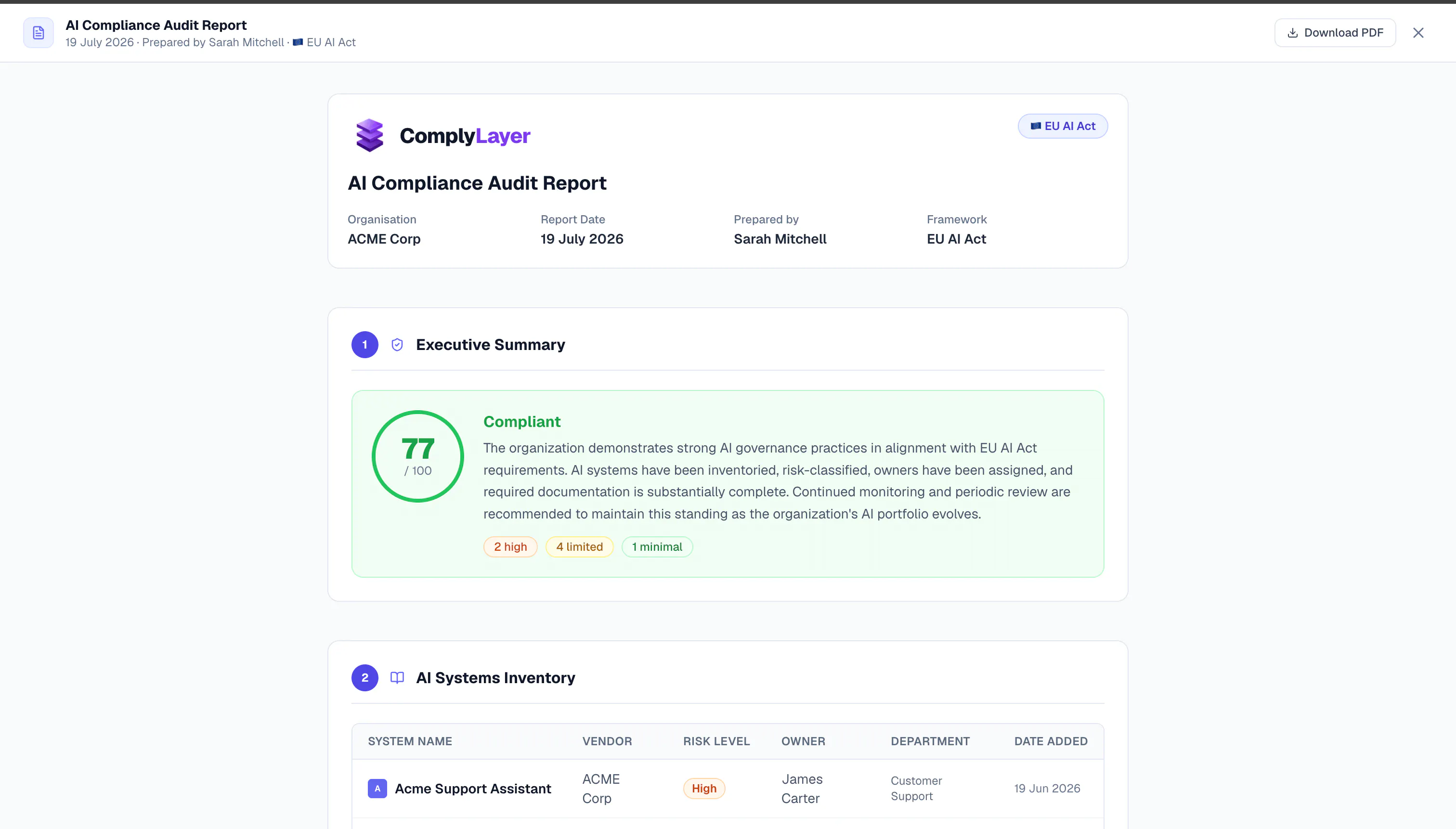Click the section number 2 badge
1456x829 pixels.
pyautogui.click(x=365, y=677)
